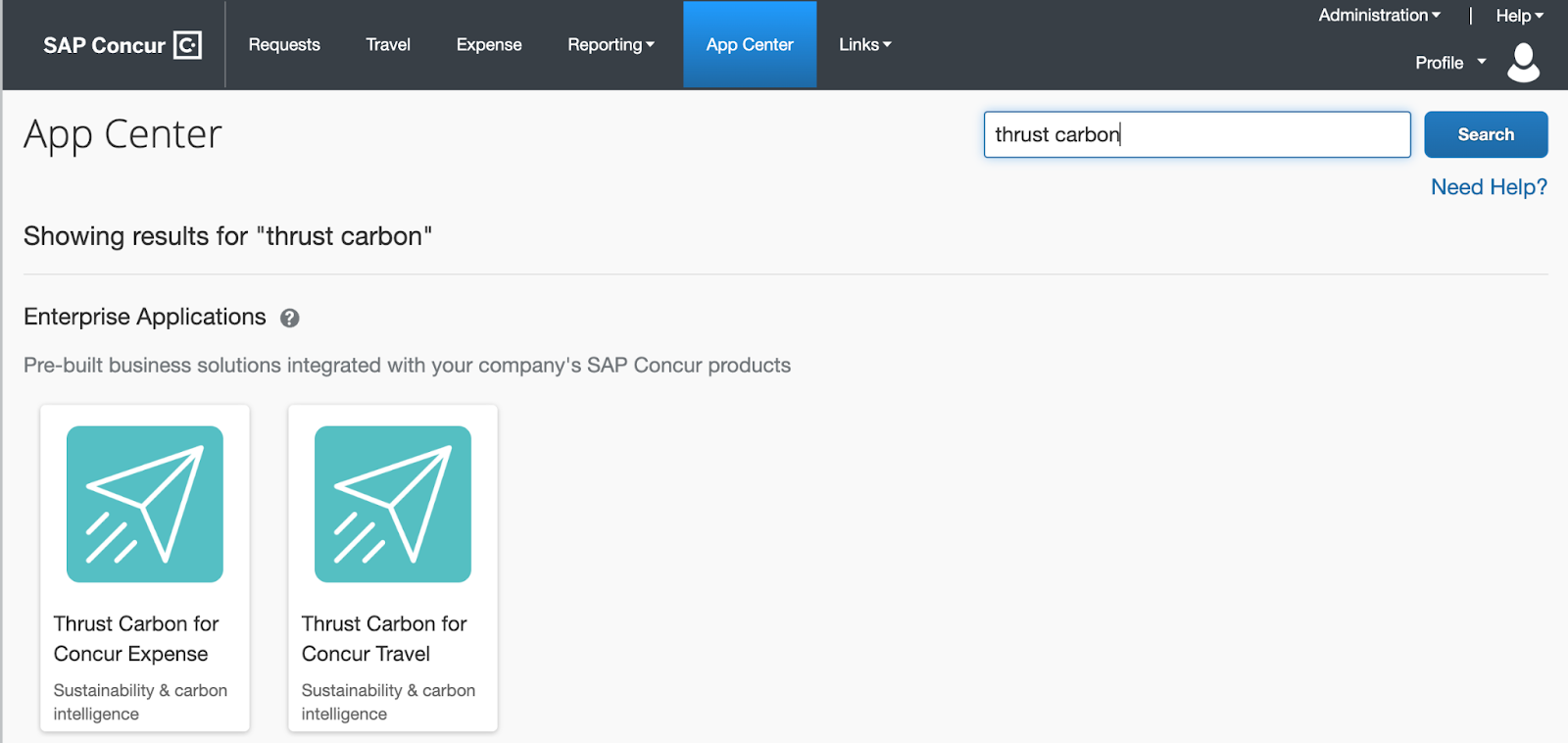Open the Help dropdown menu
This screenshot has height=743, width=1568.
coord(1519,16)
